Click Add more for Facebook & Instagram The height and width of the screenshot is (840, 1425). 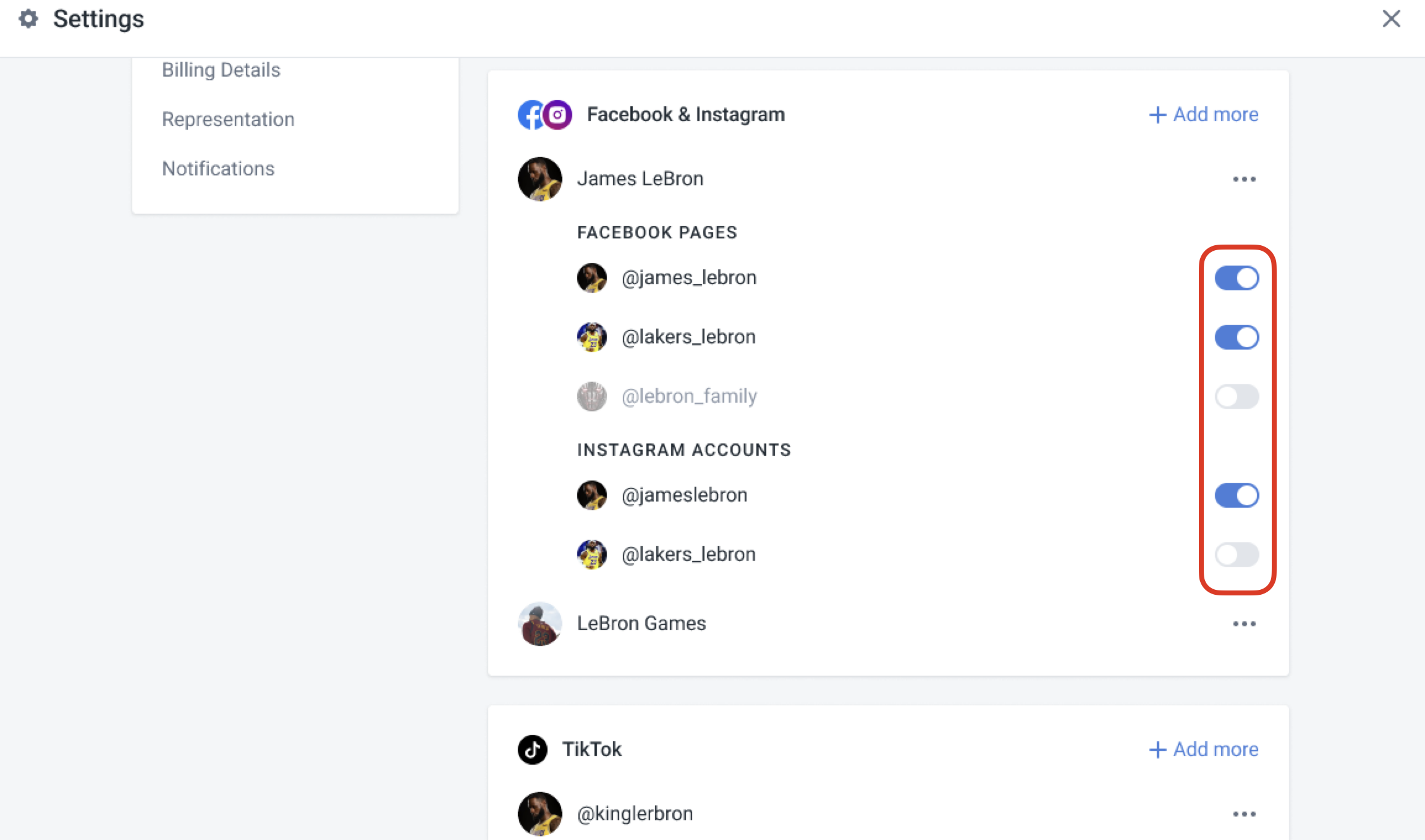click(x=1204, y=115)
